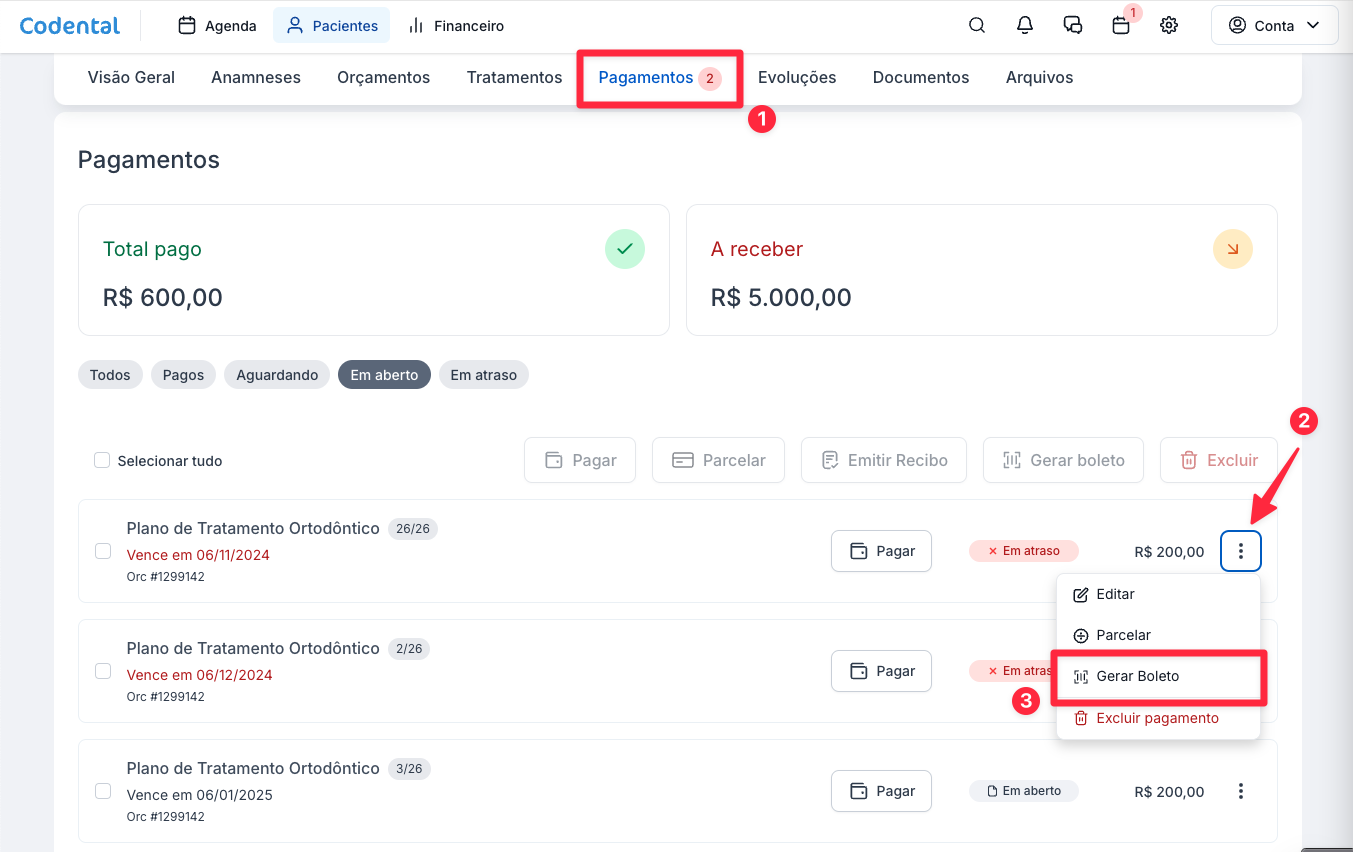Open the notifications bell
1353x852 pixels.
coord(1025,26)
